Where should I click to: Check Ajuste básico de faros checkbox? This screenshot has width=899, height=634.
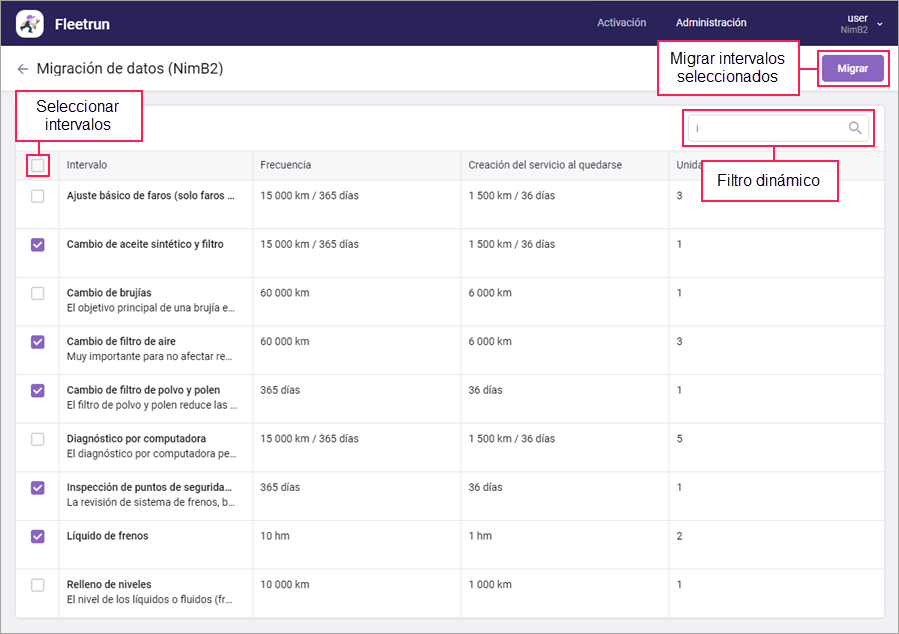[38, 196]
